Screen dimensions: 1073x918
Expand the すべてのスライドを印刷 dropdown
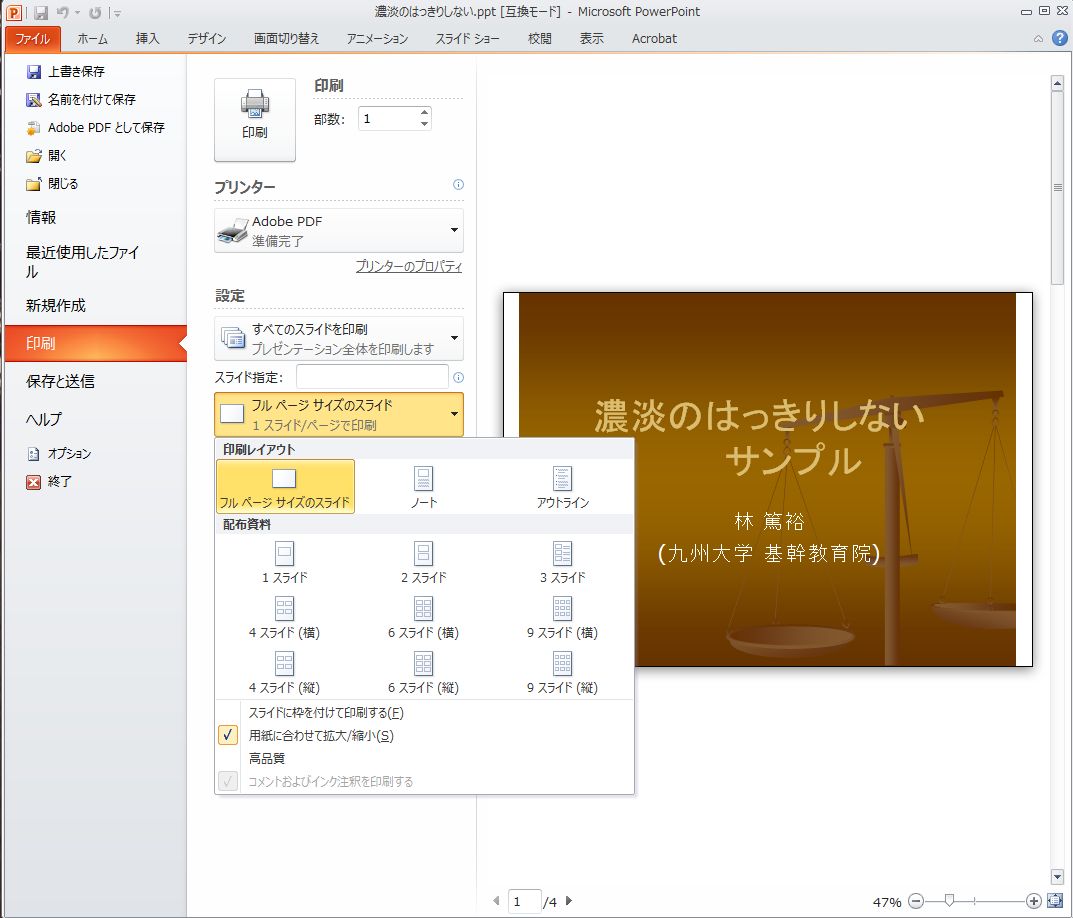pyautogui.click(x=339, y=339)
